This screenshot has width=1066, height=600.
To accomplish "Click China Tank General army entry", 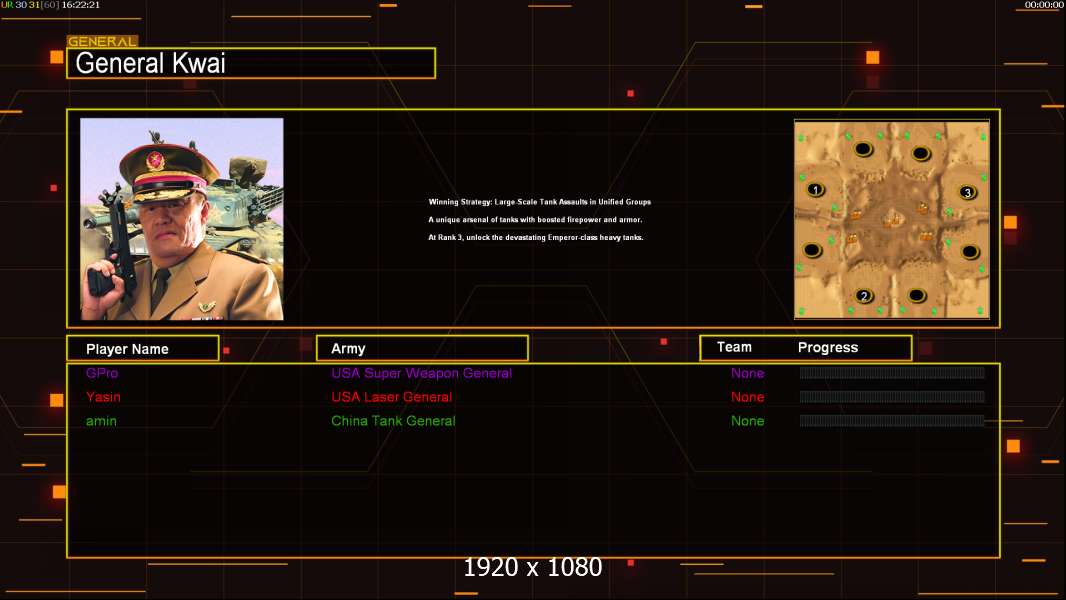I will click(393, 421).
